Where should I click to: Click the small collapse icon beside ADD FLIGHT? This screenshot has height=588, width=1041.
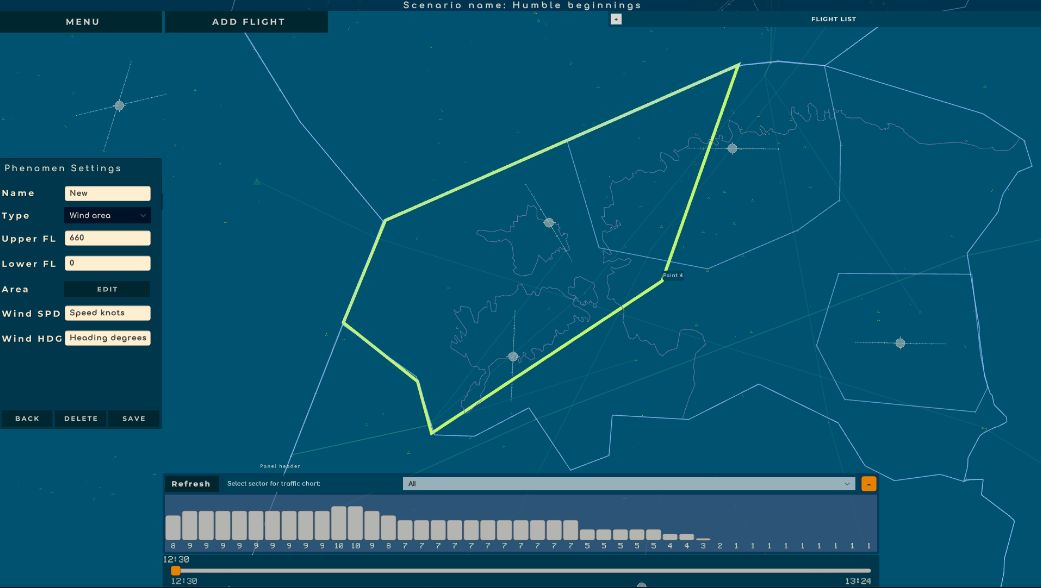[x=616, y=18]
